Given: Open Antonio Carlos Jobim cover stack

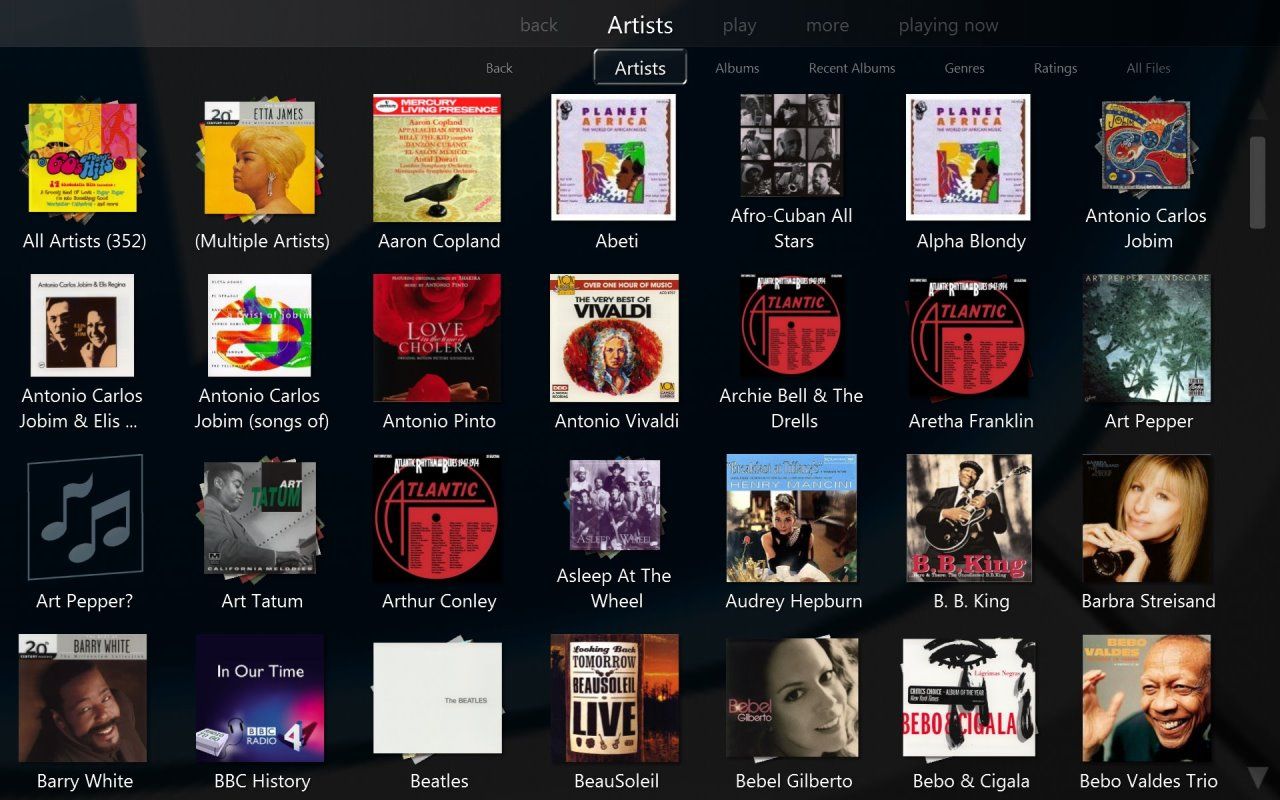Looking at the screenshot, I should pyautogui.click(x=1146, y=147).
